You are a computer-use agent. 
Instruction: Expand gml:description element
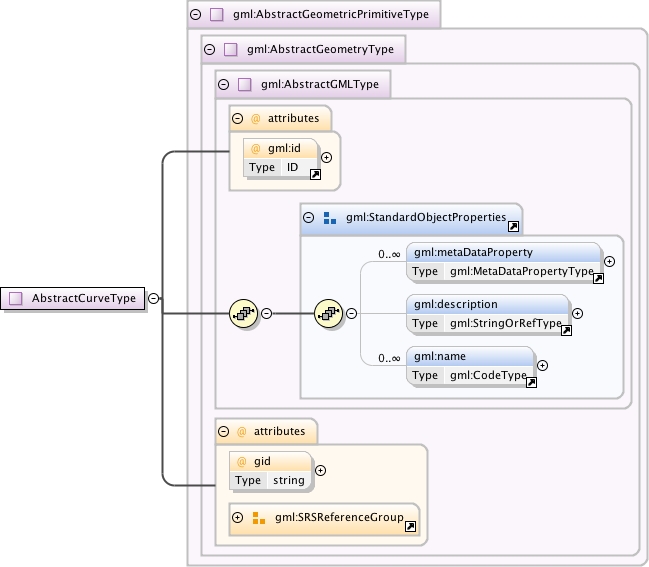[x=577, y=313]
